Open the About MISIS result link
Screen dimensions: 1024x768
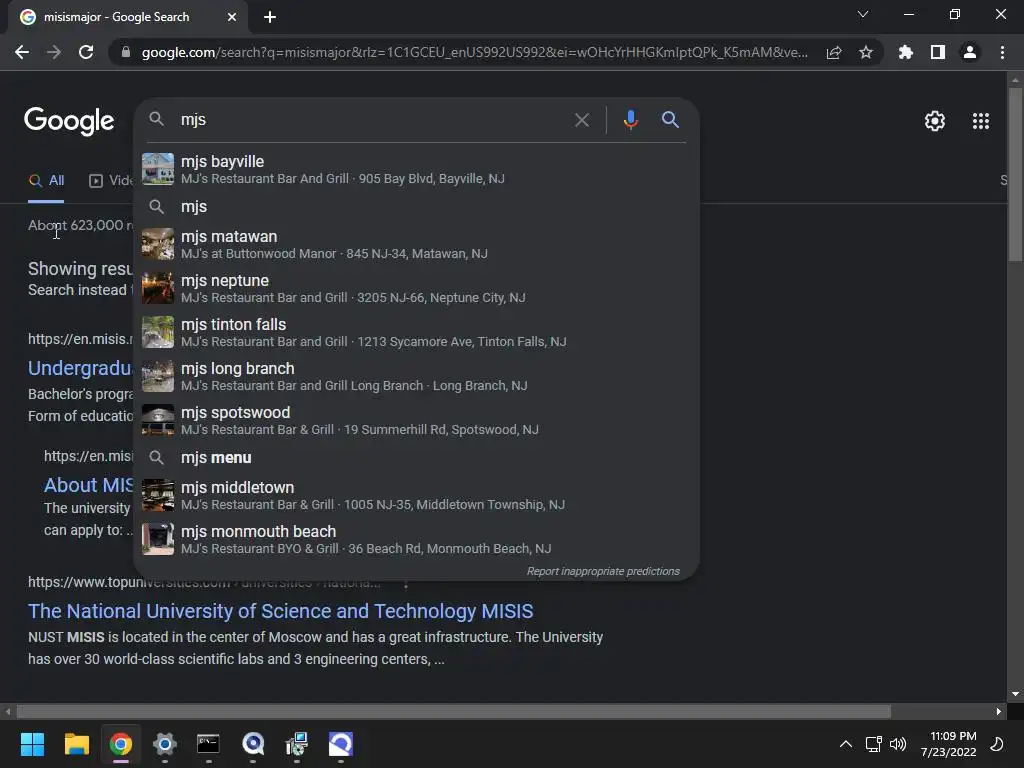point(88,485)
